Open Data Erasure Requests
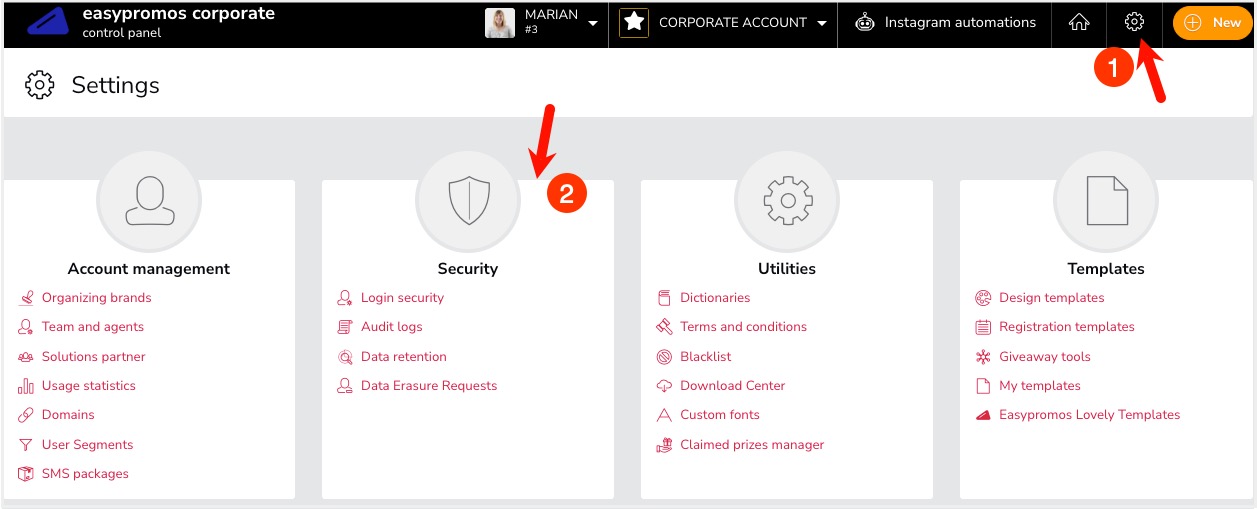This screenshot has width=1257, height=509. pos(429,386)
